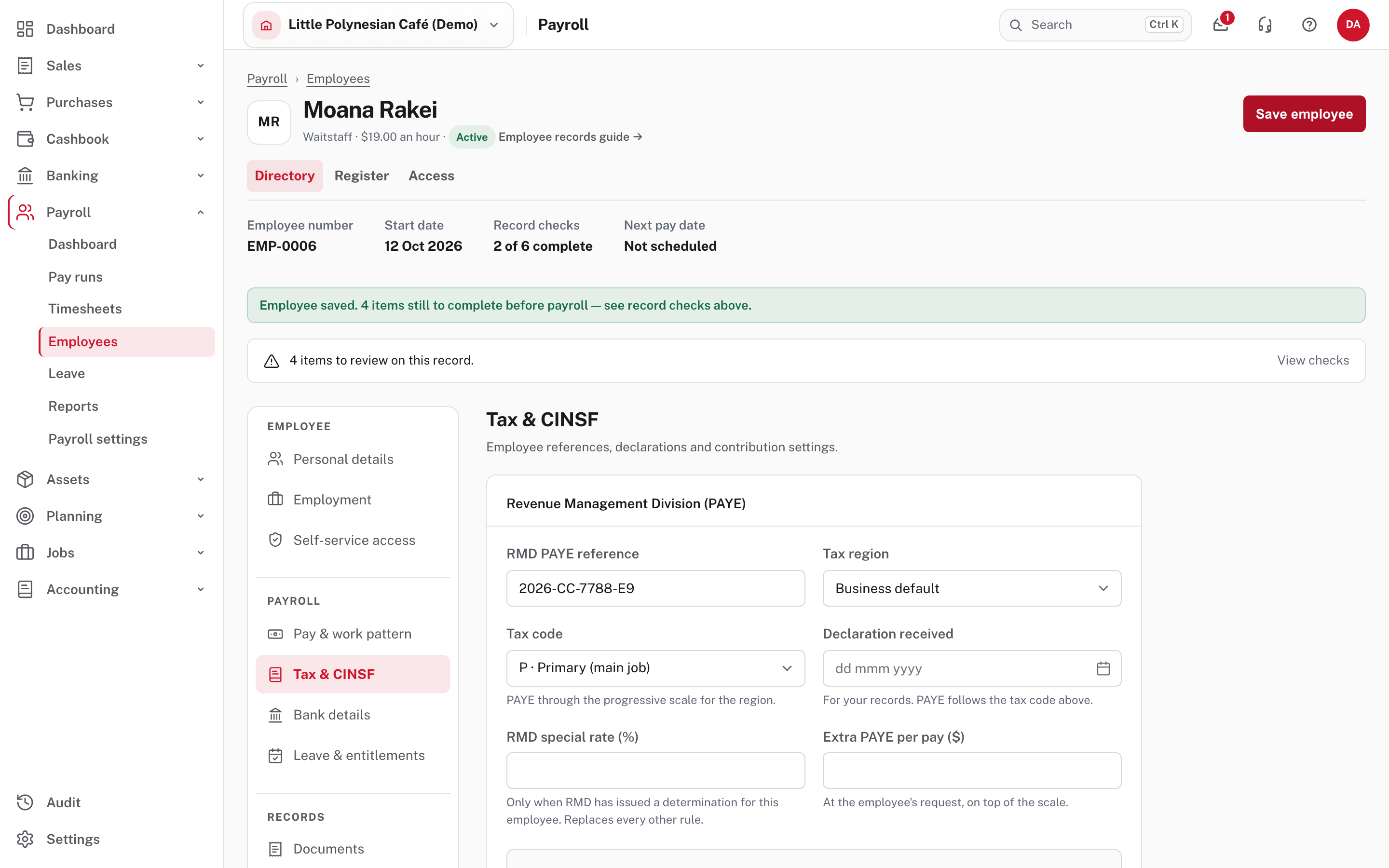This screenshot has width=1389, height=868.
Task: Expand the Accounting menu chevron
Action: click(200, 589)
